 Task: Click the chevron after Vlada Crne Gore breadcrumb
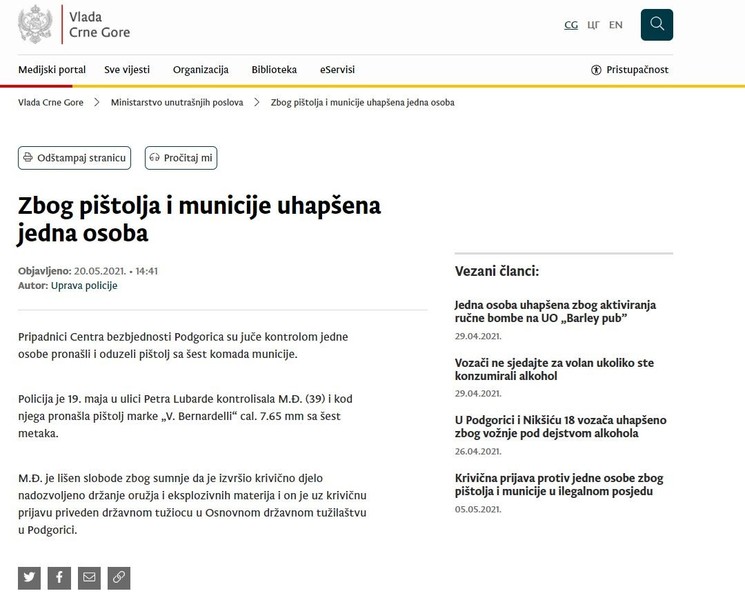tap(96, 102)
